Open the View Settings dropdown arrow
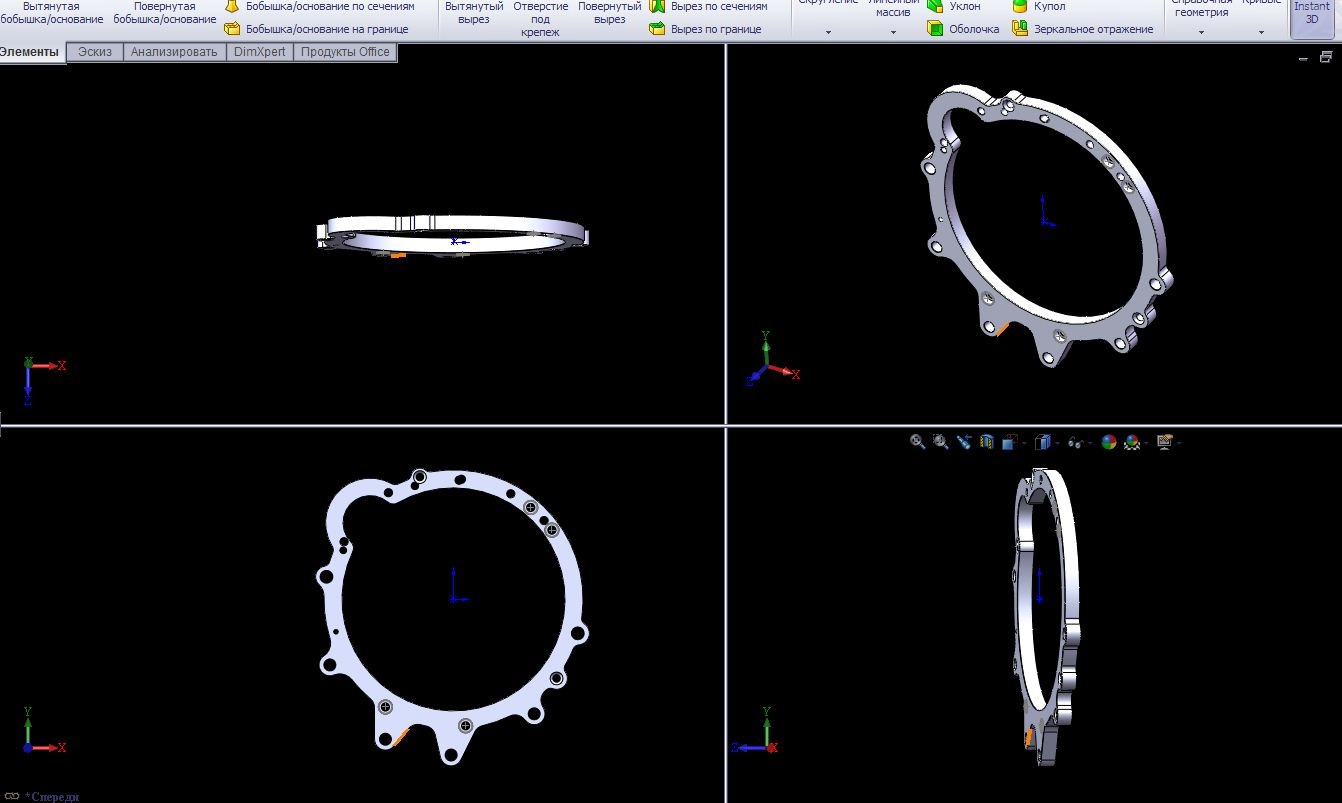The width and height of the screenshot is (1342, 803). (x=1180, y=442)
